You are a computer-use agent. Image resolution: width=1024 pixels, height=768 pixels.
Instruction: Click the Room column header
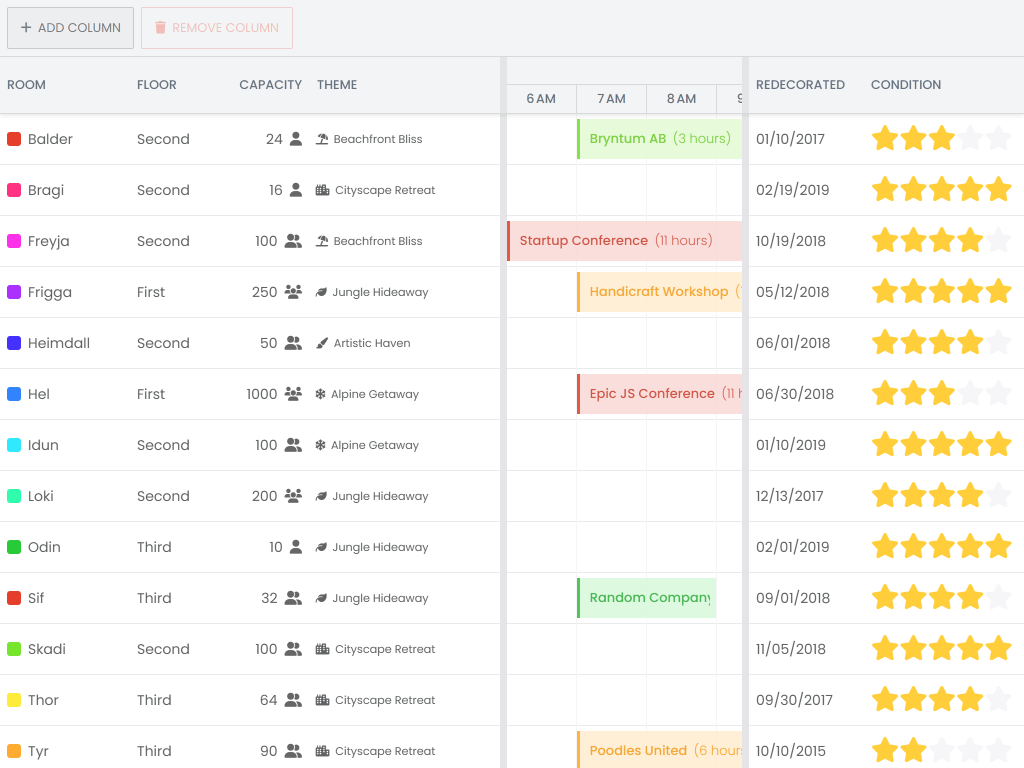coord(26,85)
